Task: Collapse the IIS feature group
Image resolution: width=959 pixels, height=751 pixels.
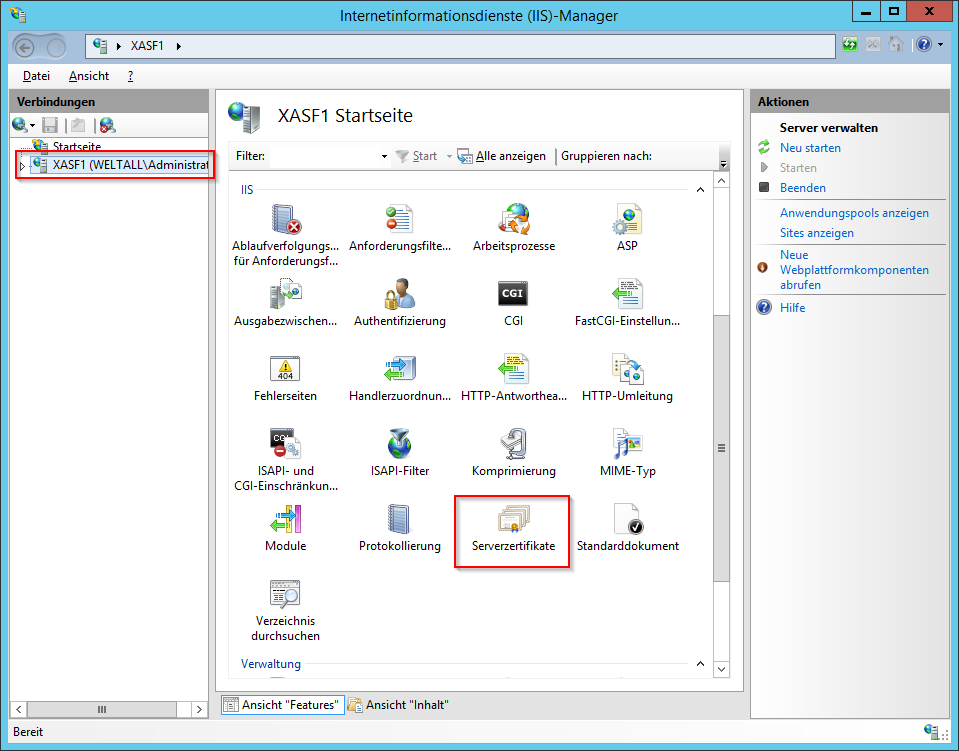Action: point(700,190)
